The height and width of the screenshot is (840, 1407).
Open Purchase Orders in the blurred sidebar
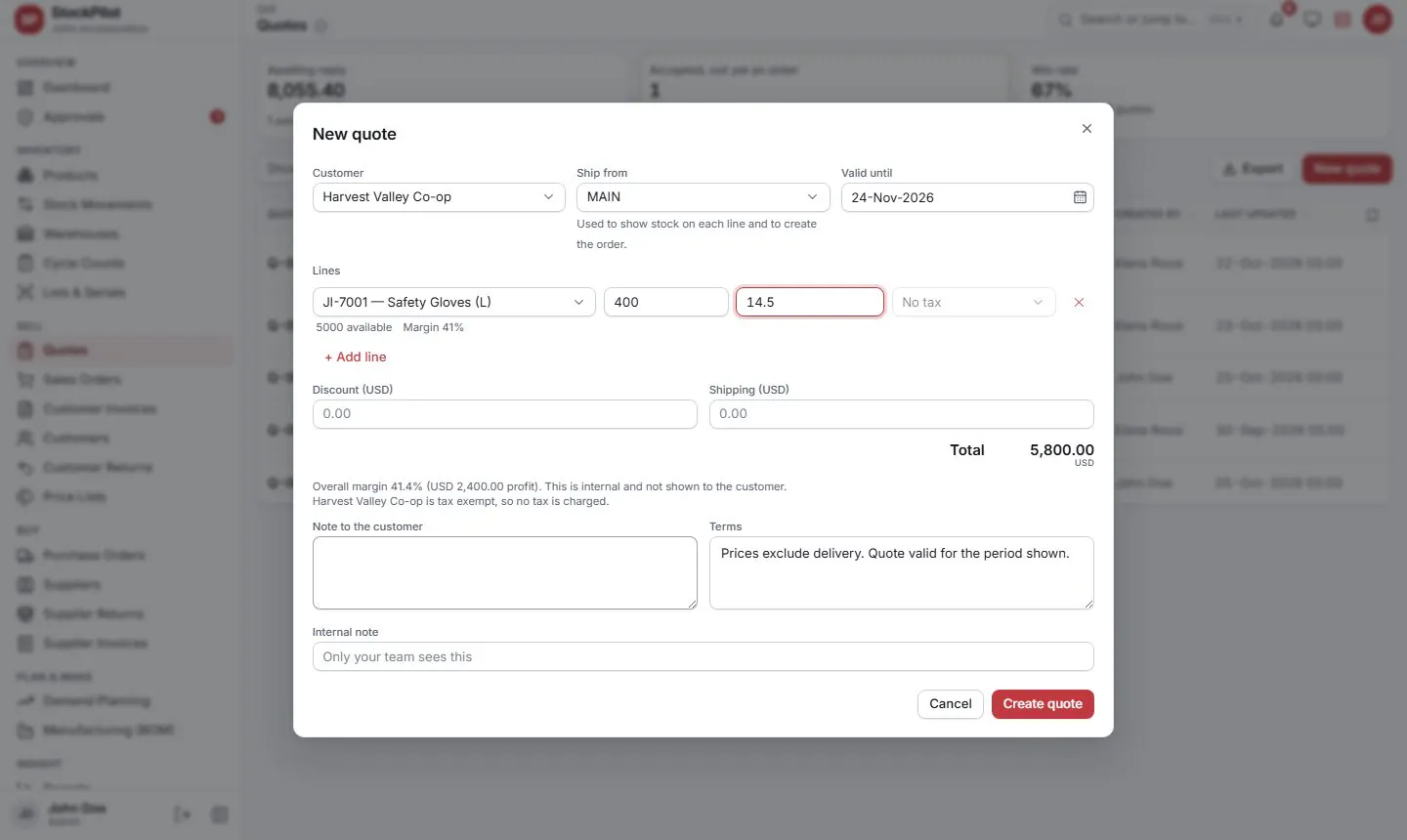pos(124,555)
